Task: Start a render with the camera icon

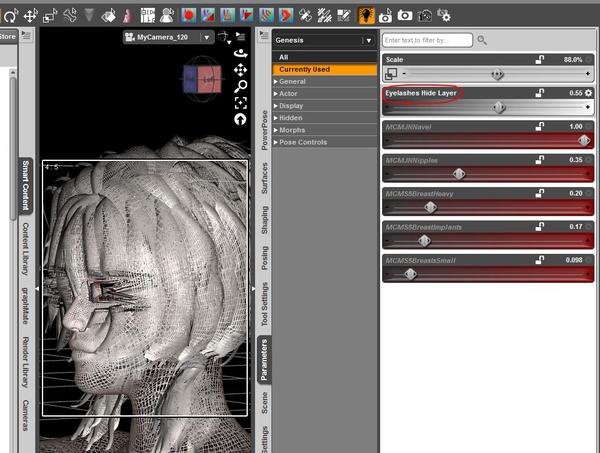Action: 404,16
